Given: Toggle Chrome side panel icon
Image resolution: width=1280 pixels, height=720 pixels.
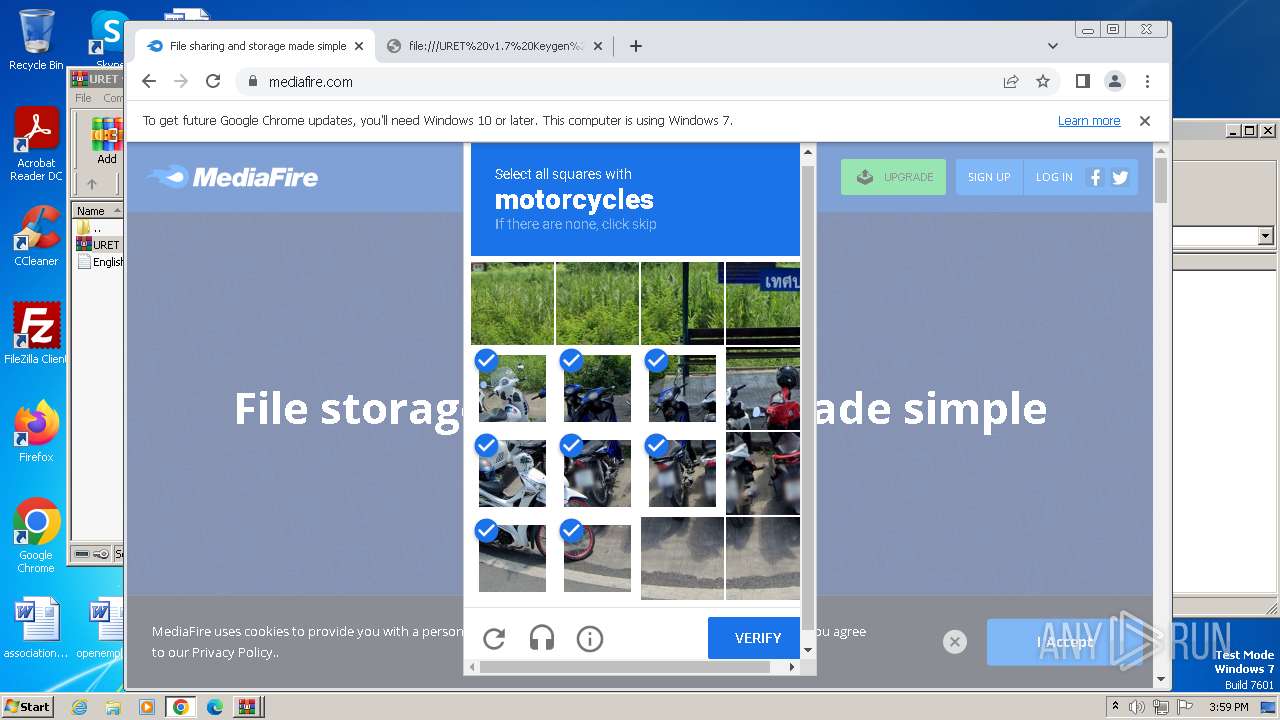Looking at the screenshot, I should (1082, 81).
